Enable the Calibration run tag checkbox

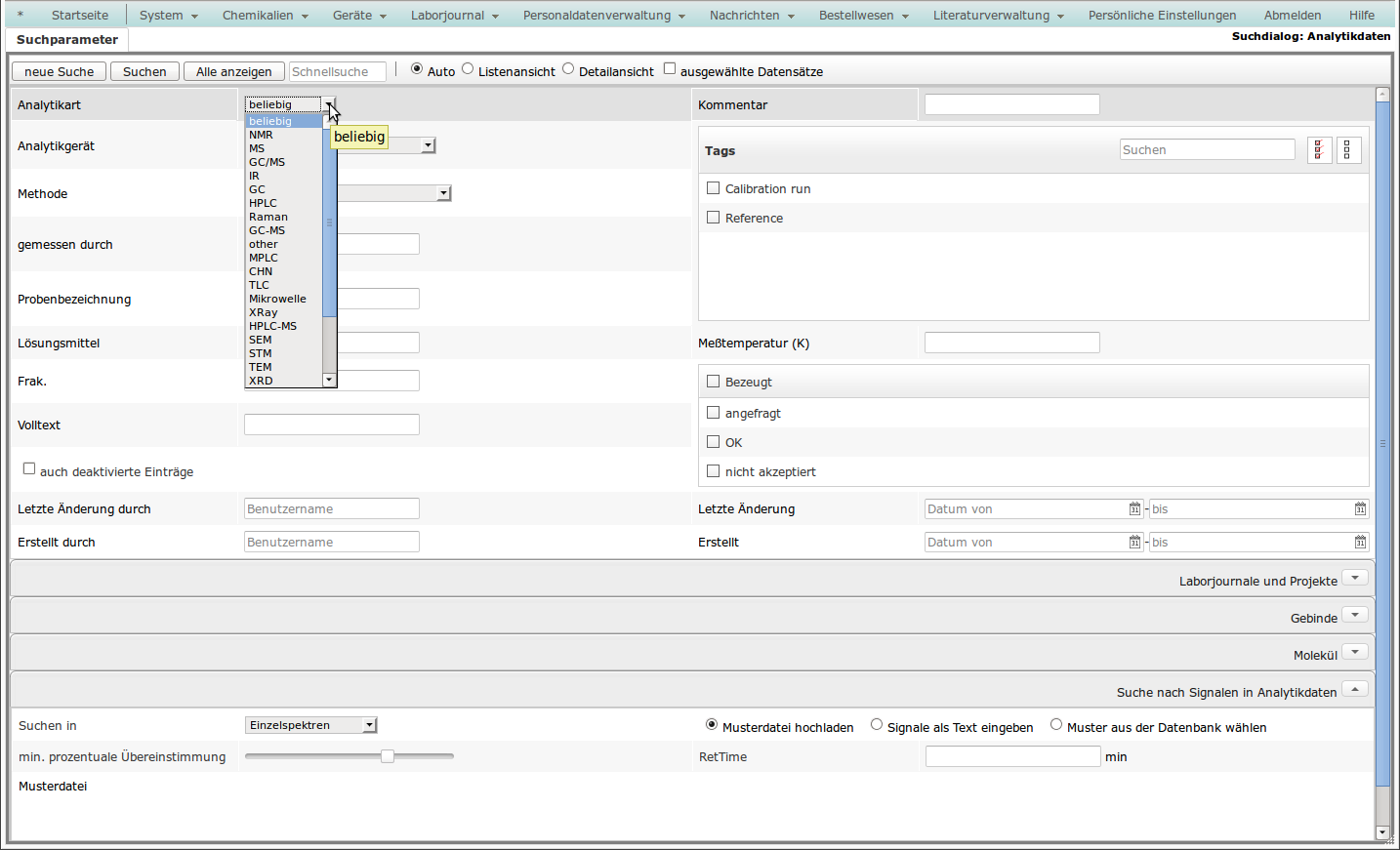(x=713, y=188)
